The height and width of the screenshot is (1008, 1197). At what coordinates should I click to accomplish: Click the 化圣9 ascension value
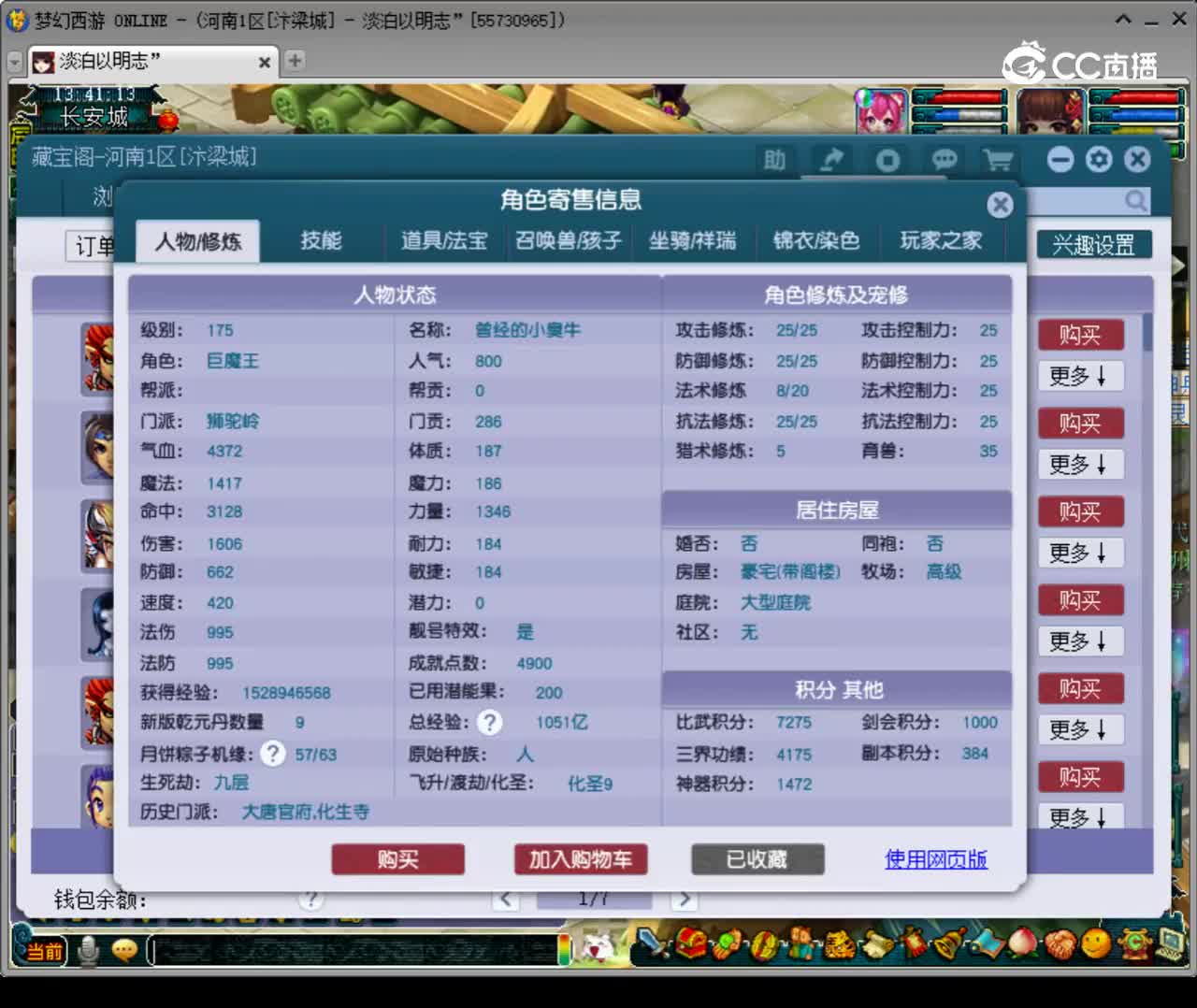[590, 784]
